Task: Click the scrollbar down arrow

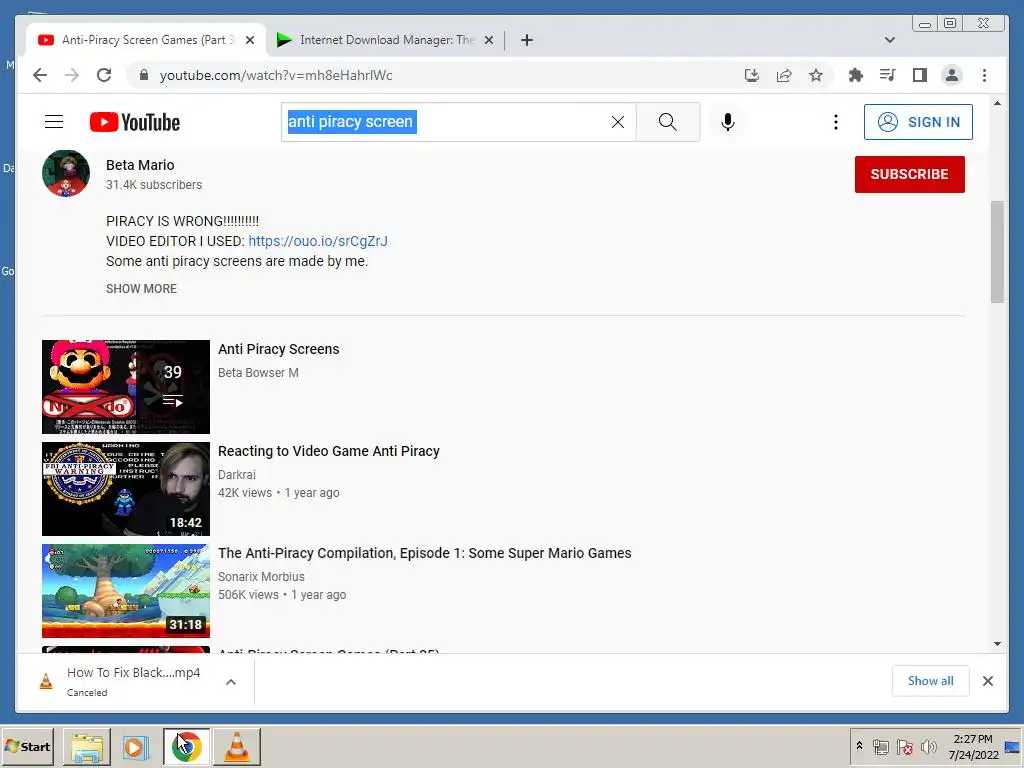Action: [x=997, y=644]
